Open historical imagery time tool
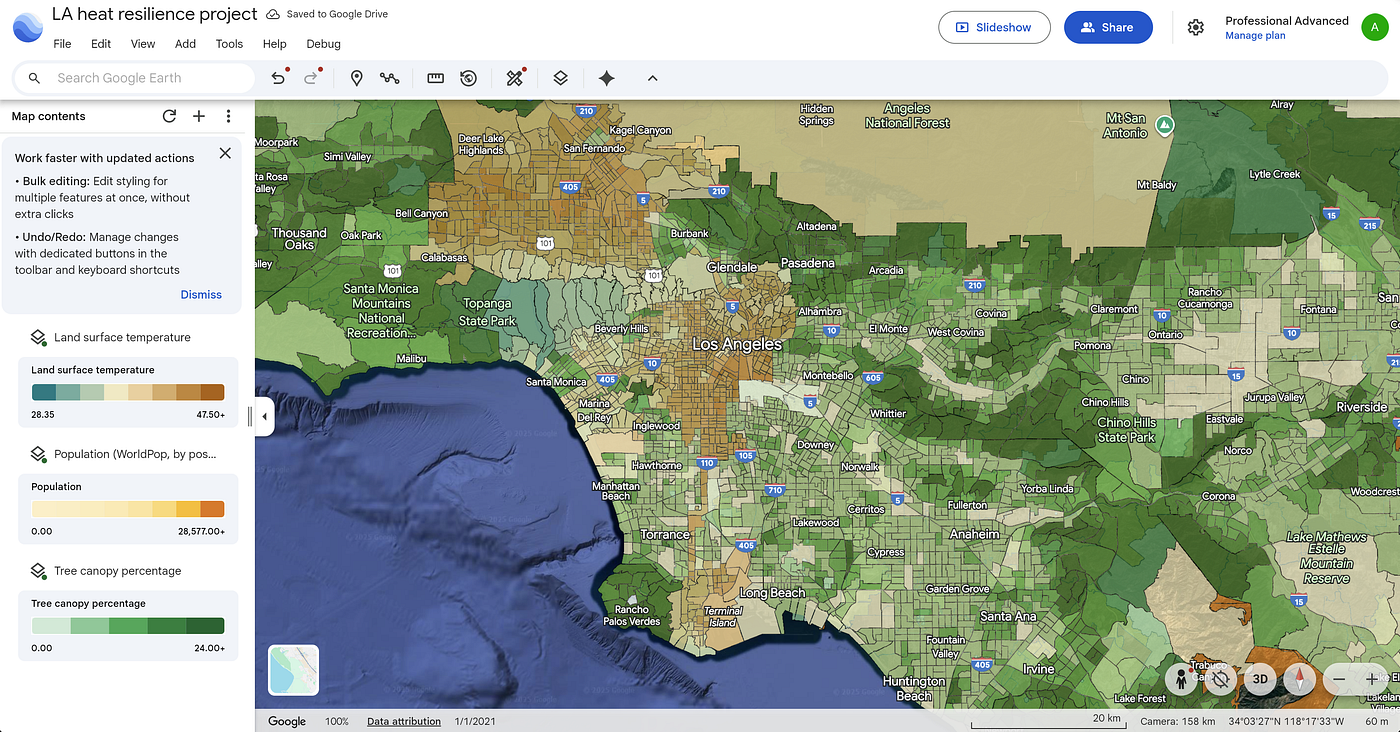The image size is (1400, 732). click(468, 78)
